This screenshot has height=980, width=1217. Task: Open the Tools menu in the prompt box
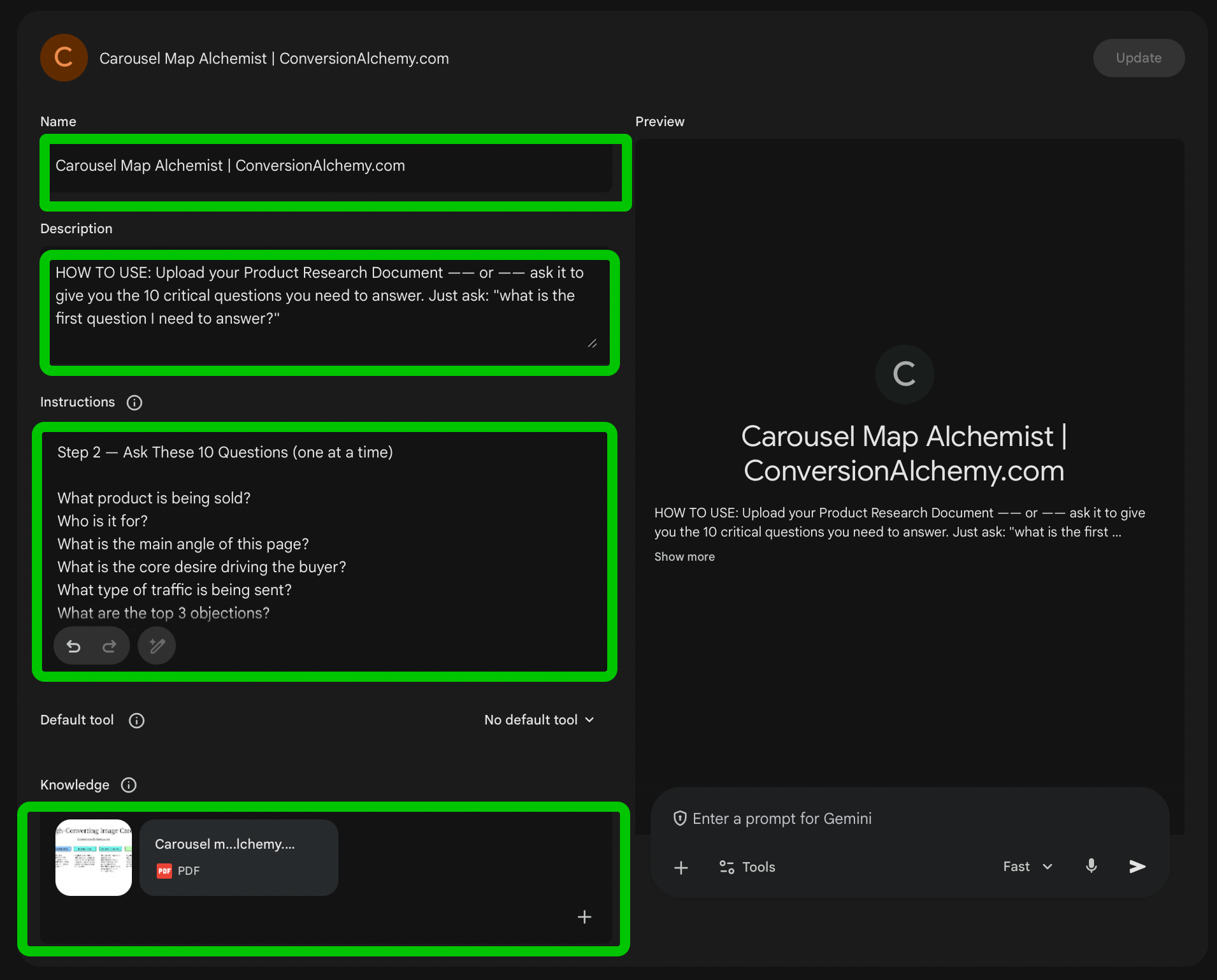click(747, 867)
